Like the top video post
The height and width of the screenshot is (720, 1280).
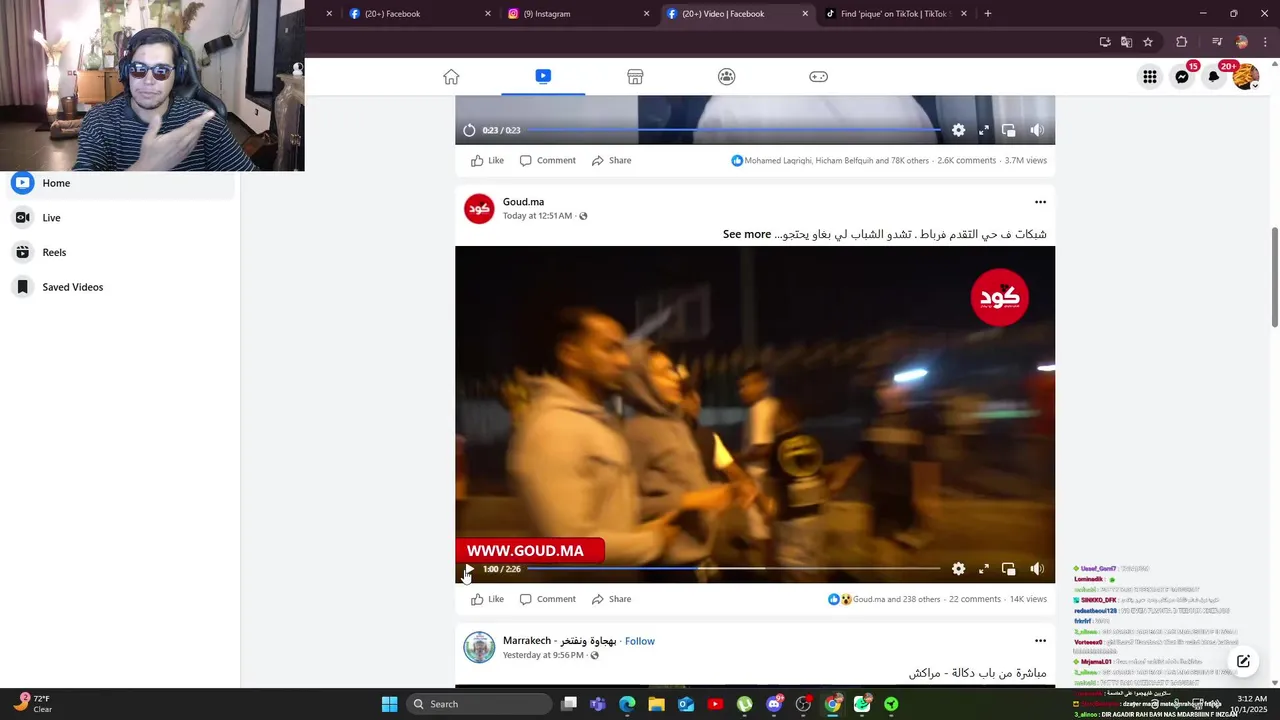click(487, 160)
